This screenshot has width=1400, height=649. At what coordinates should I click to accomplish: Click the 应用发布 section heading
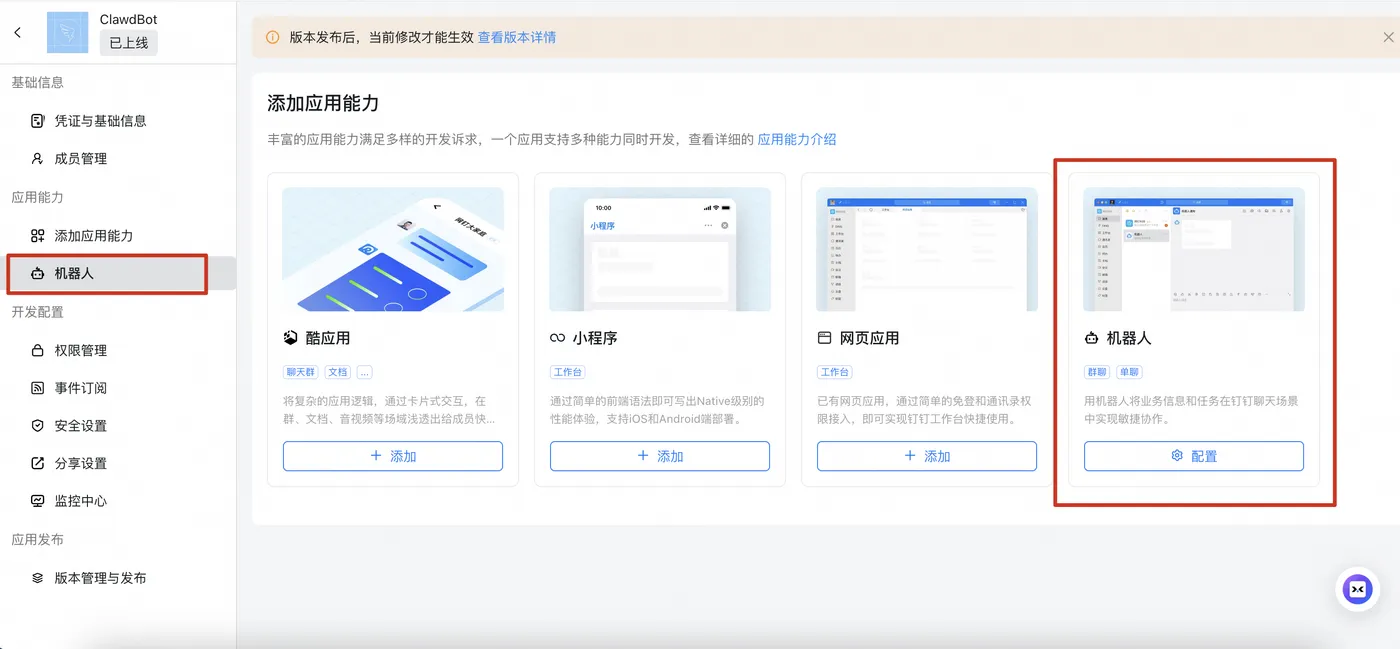coord(38,540)
